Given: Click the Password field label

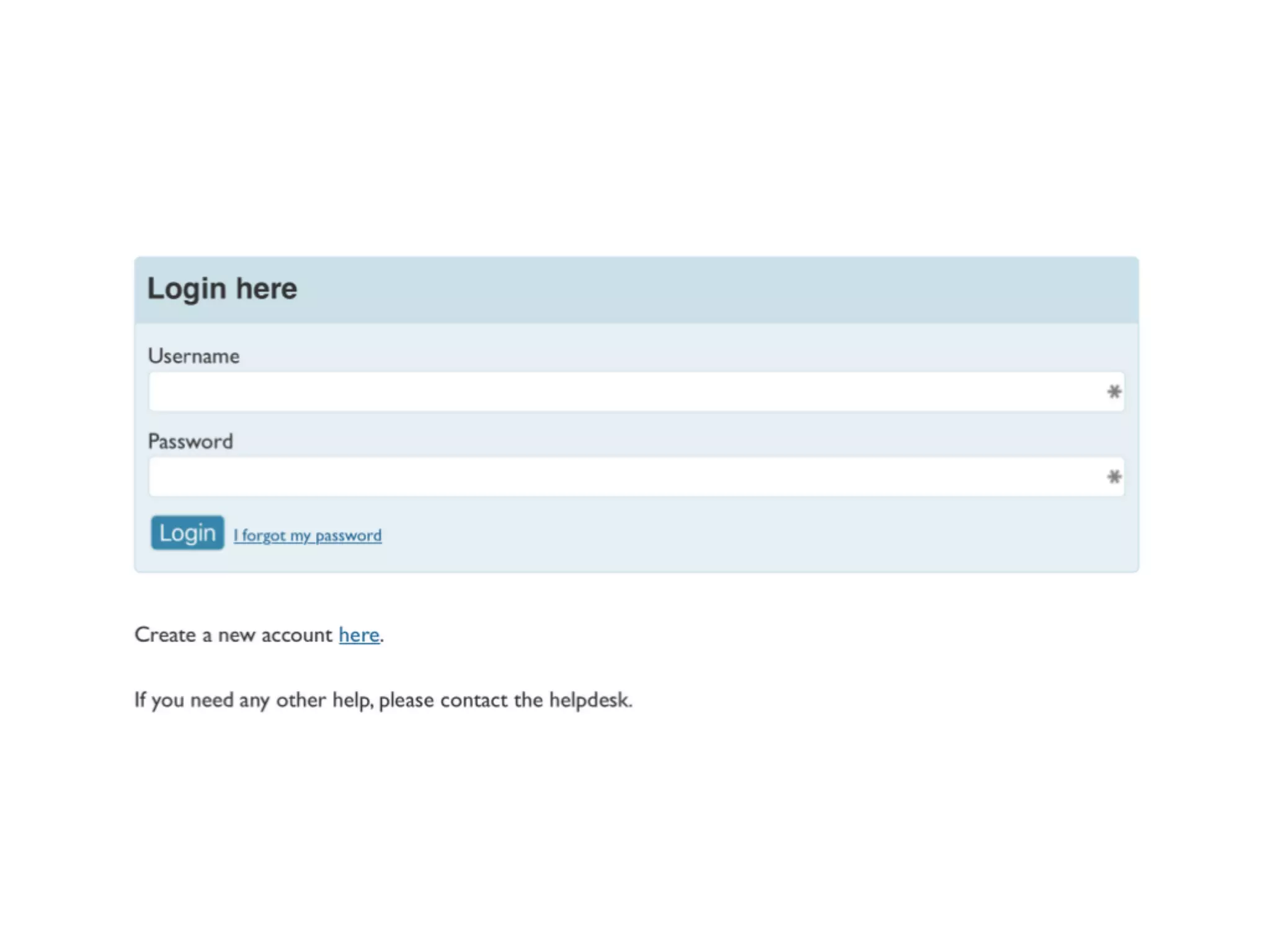Looking at the screenshot, I should coord(190,442).
